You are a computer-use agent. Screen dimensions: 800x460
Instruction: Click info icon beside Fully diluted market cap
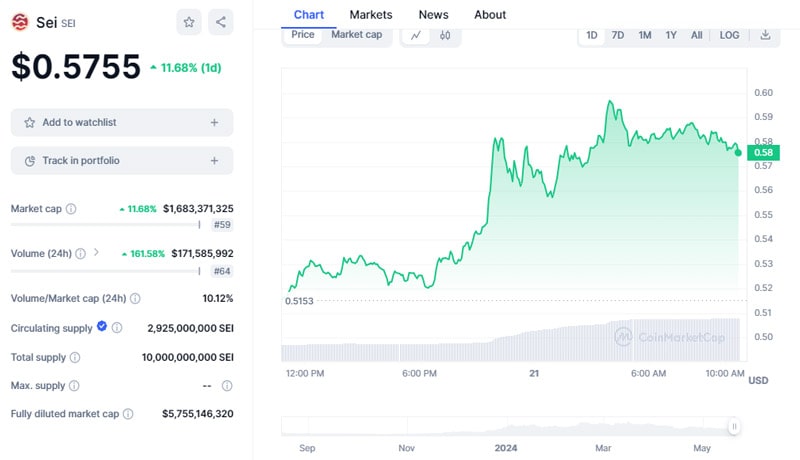[x=127, y=413]
